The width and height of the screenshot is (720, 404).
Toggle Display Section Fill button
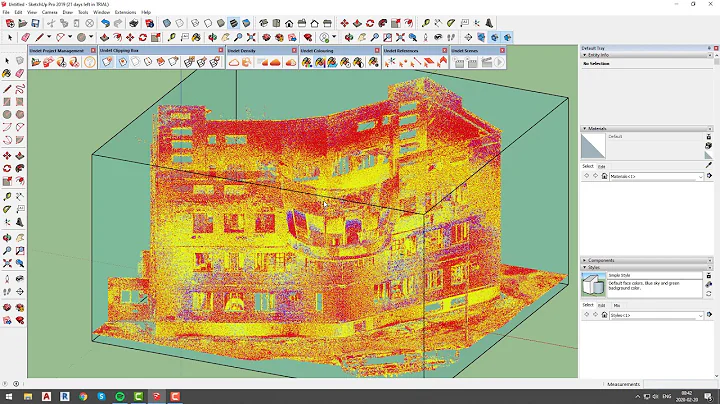(x=507, y=37)
